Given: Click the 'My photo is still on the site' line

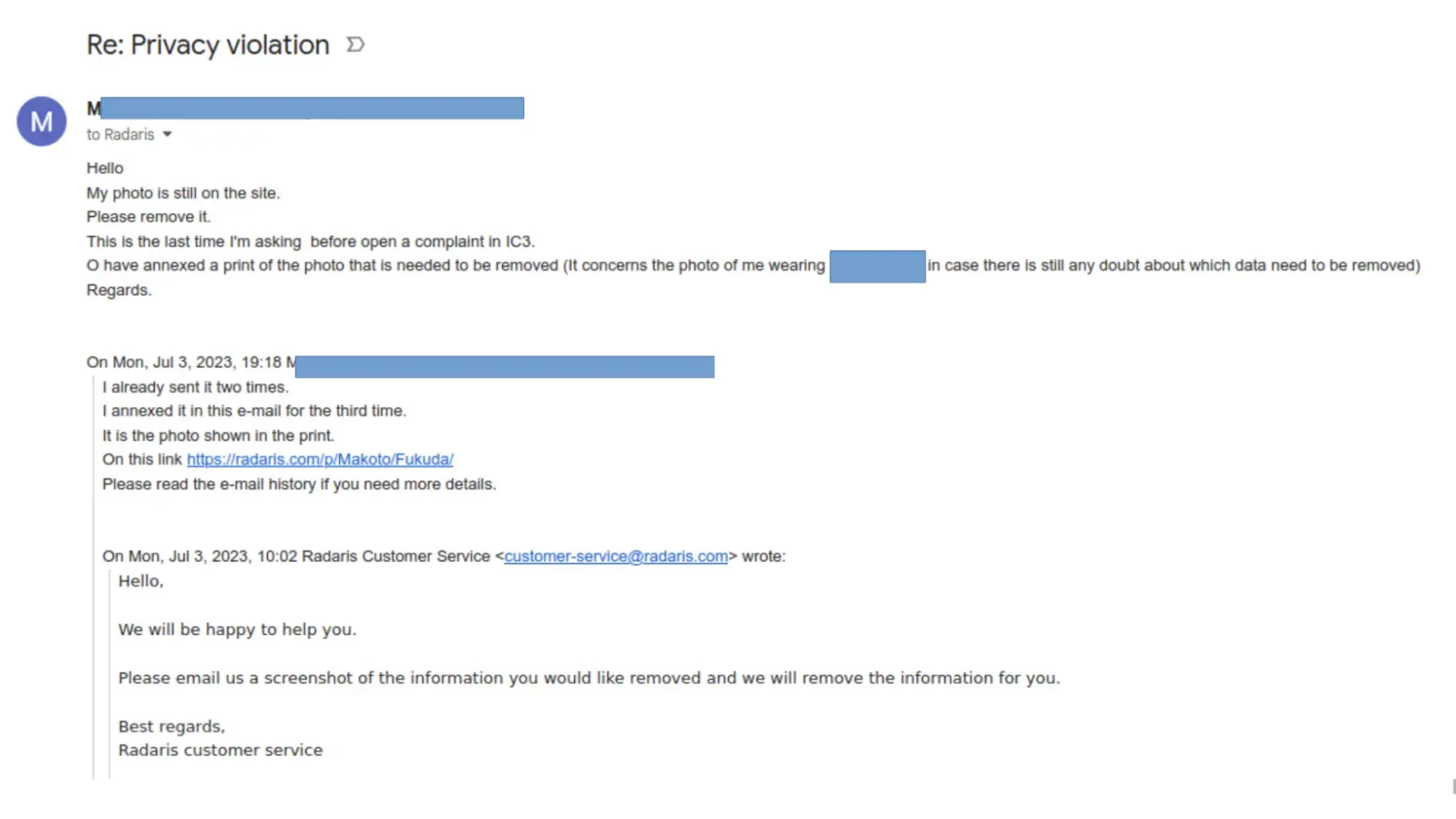Looking at the screenshot, I should [x=183, y=193].
